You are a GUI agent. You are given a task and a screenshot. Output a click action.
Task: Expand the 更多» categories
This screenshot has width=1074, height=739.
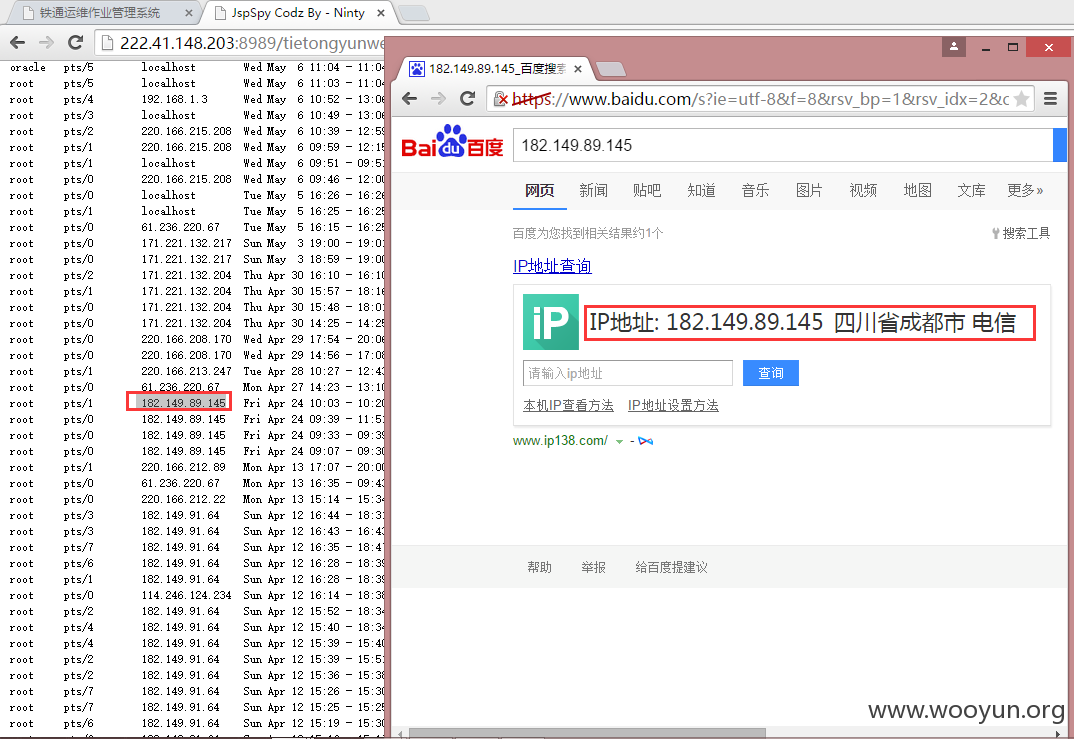click(x=1025, y=190)
